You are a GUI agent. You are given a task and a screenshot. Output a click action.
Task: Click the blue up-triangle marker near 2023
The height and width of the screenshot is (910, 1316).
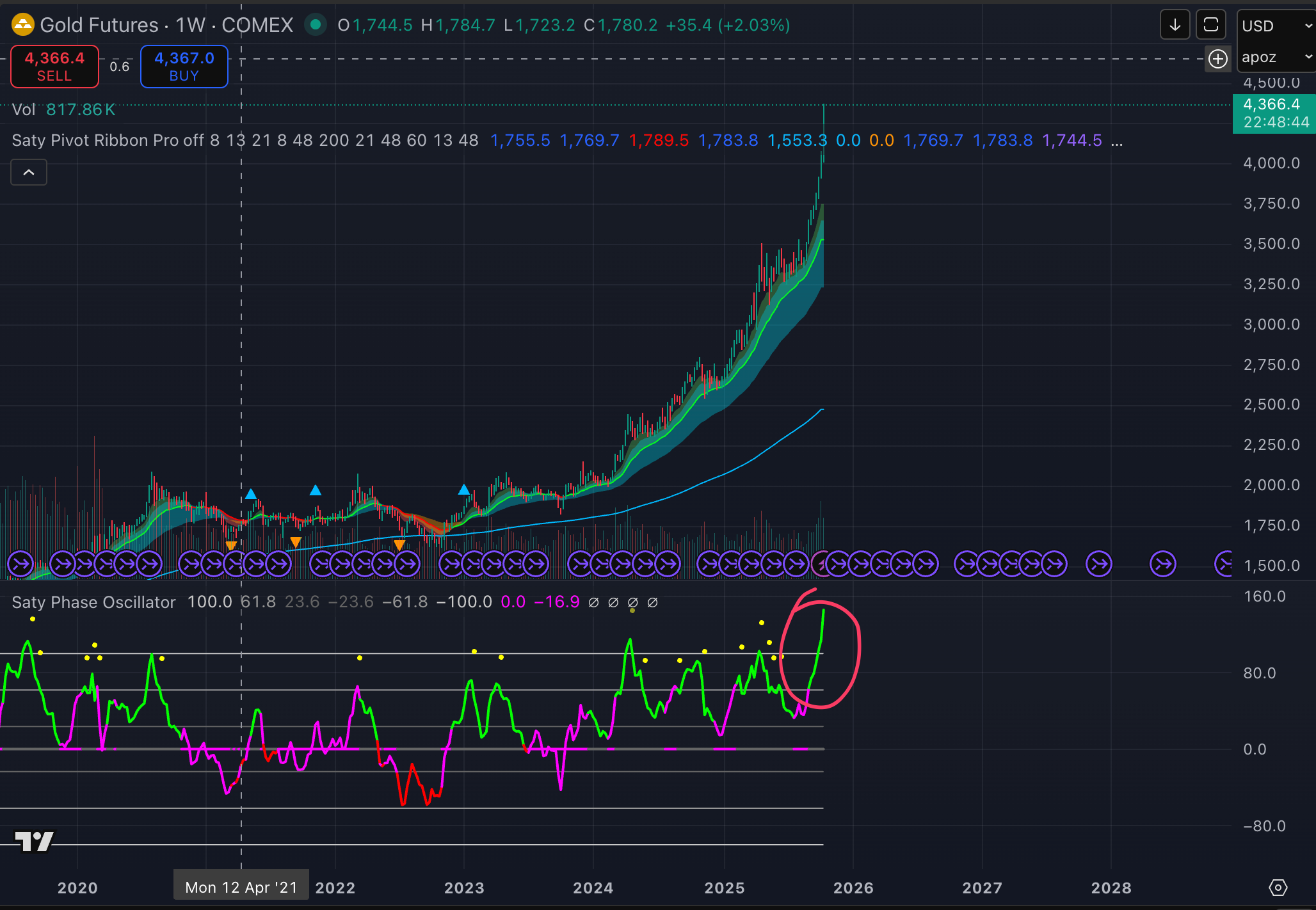(x=464, y=490)
